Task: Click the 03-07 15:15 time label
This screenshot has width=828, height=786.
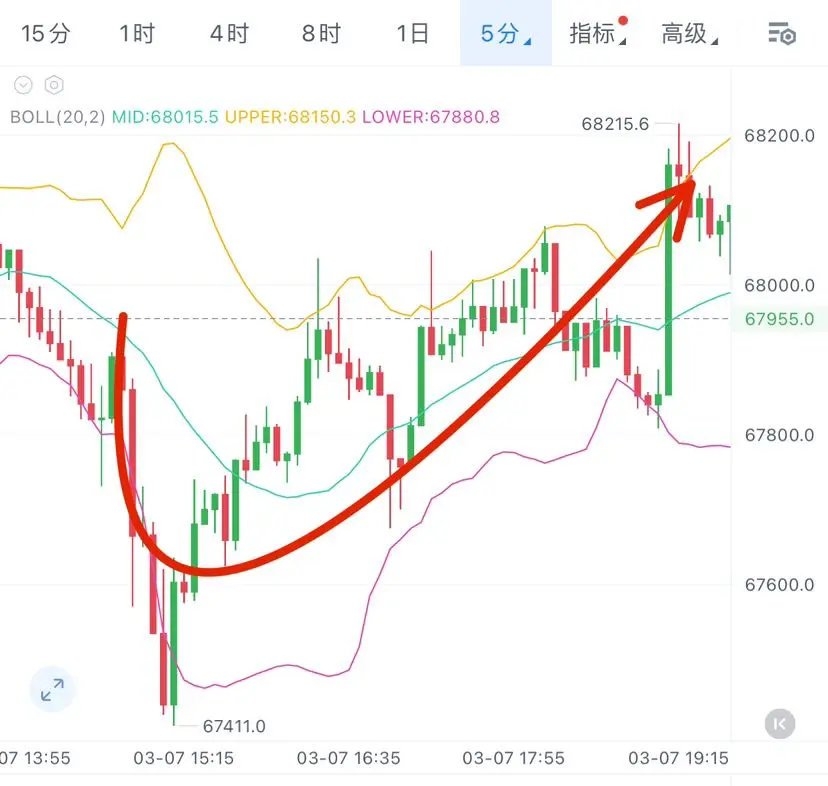Action: click(183, 759)
